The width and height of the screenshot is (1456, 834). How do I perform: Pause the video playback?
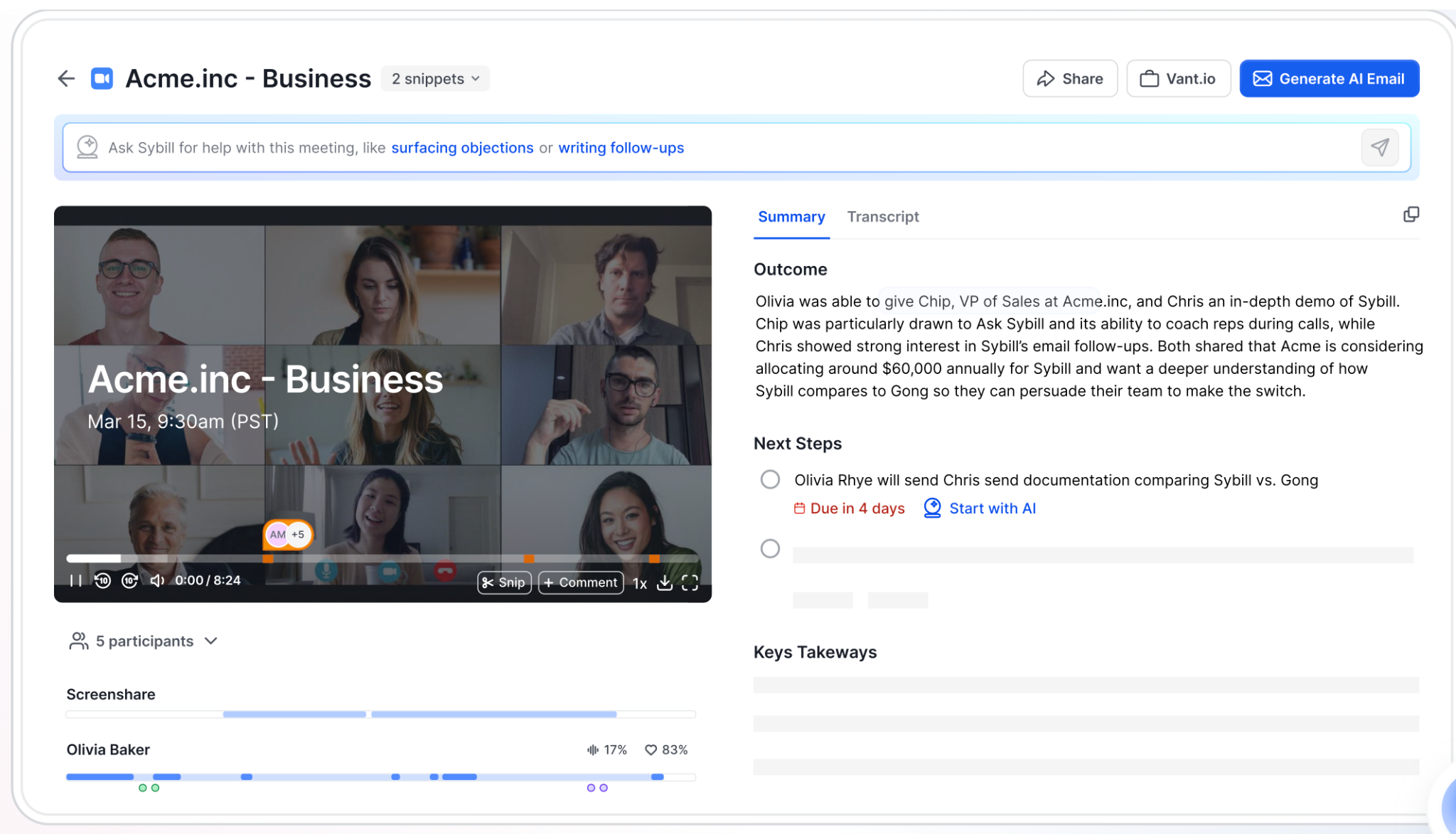(x=75, y=581)
